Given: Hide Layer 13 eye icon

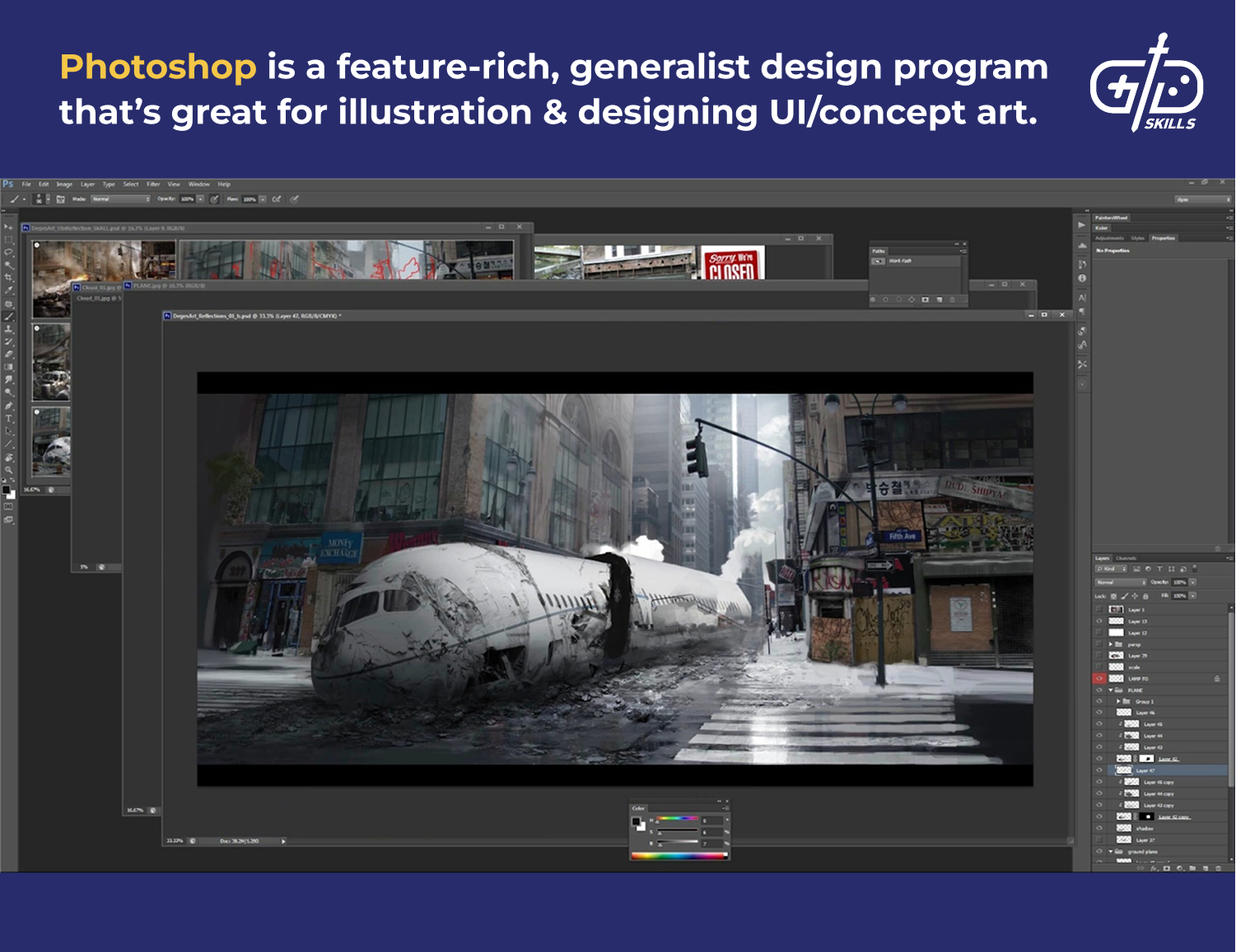Looking at the screenshot, I should [x=1099, y=621].
